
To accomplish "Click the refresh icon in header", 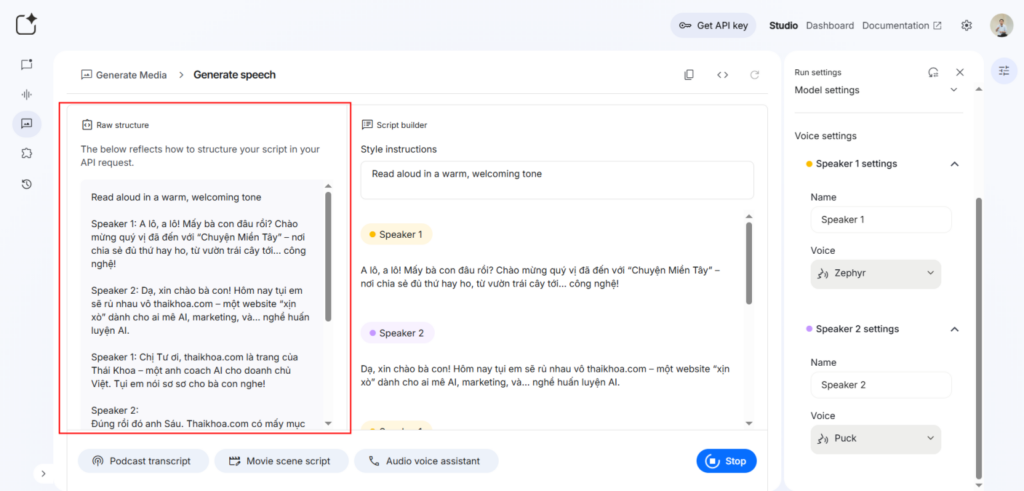I will pyautogui.click(x=754, y=74).
